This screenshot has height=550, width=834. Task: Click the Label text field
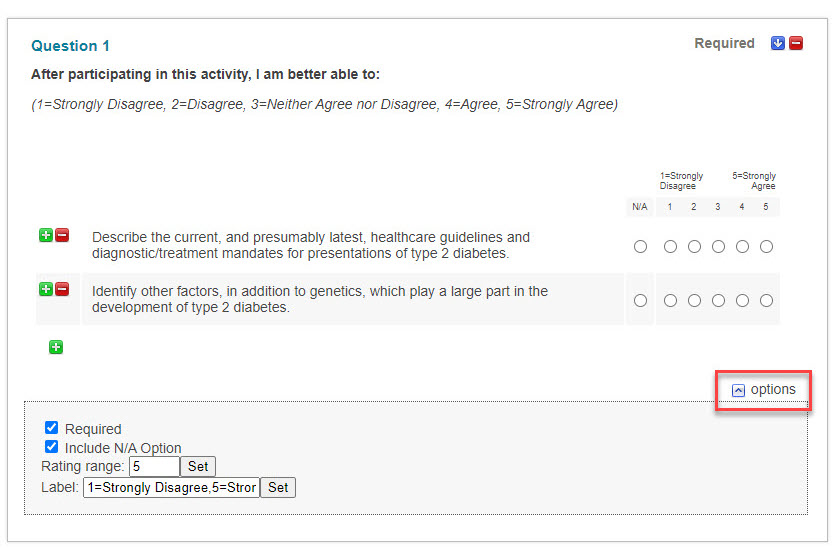[x=171, y=487]
